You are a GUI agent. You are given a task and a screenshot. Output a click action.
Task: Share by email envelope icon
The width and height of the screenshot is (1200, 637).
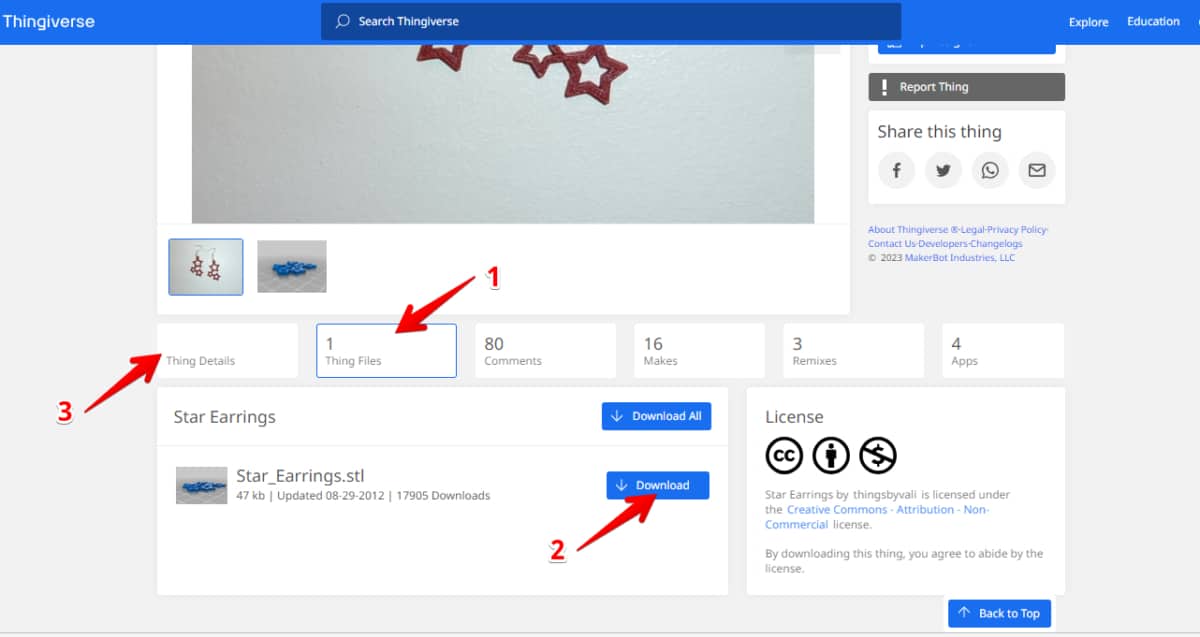click(x=1037, y=170)
